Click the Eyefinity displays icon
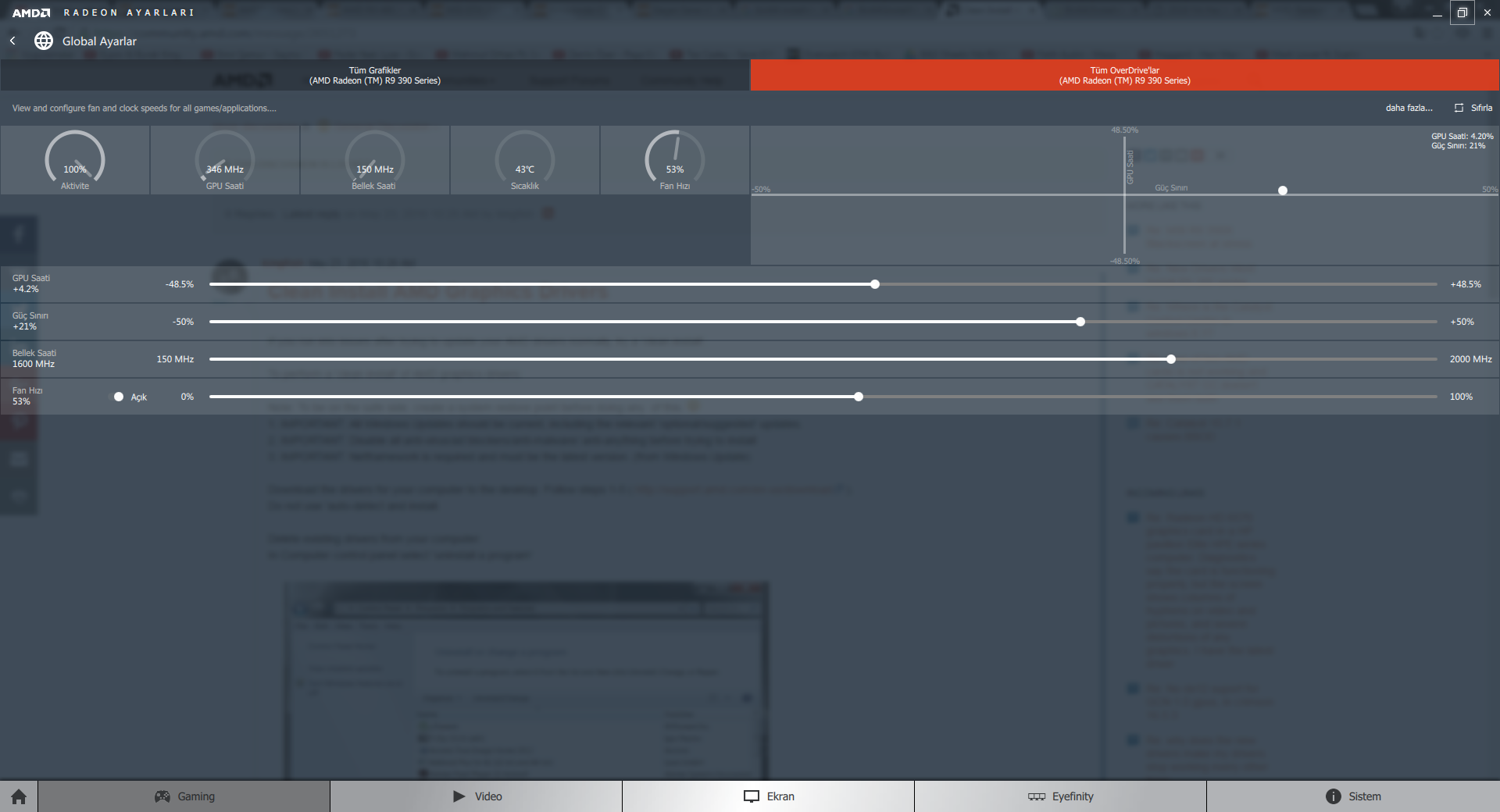Screen dimensions: 1500x812 (1037, 796)
